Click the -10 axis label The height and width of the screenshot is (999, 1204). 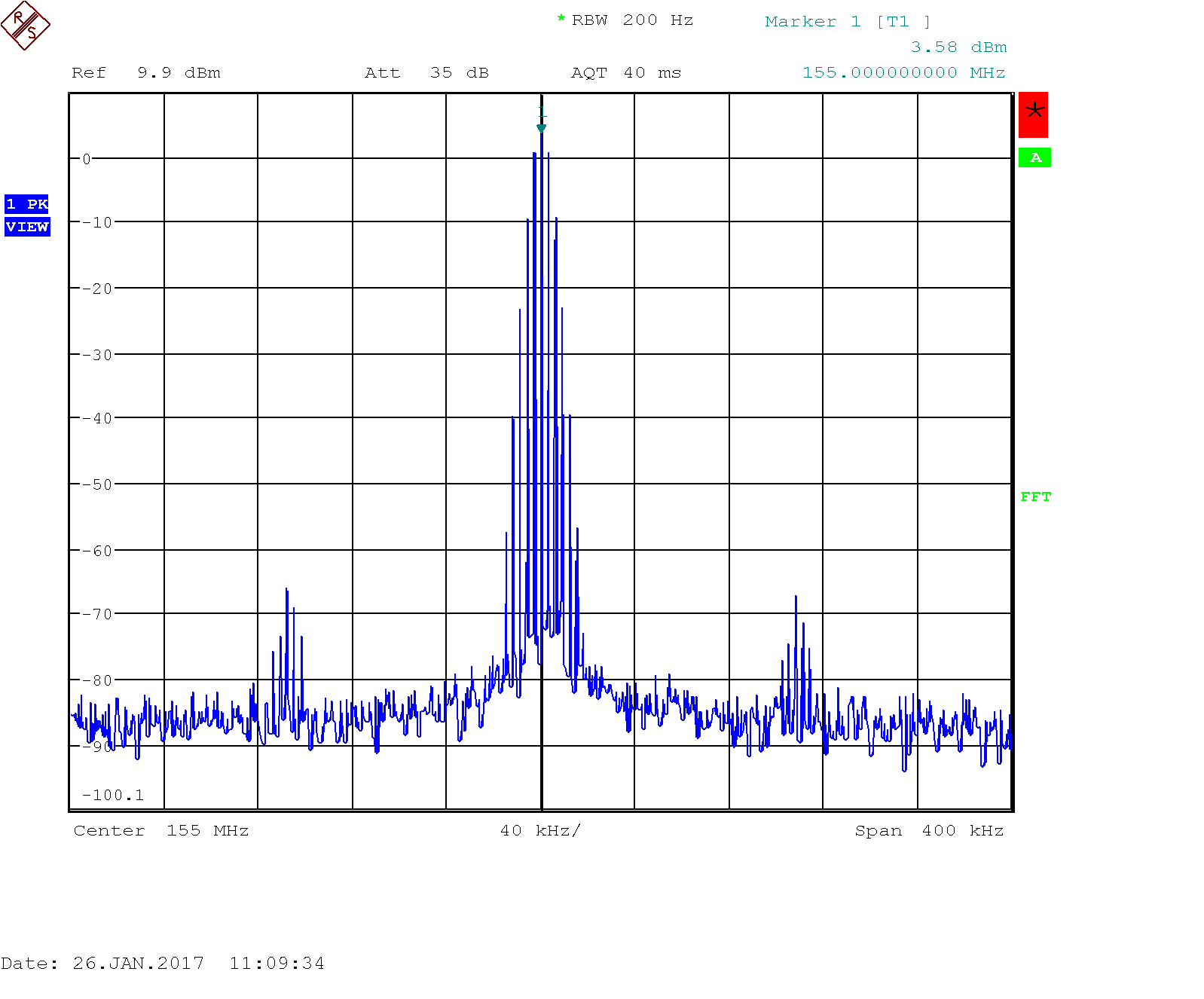(x=97, y=222)
